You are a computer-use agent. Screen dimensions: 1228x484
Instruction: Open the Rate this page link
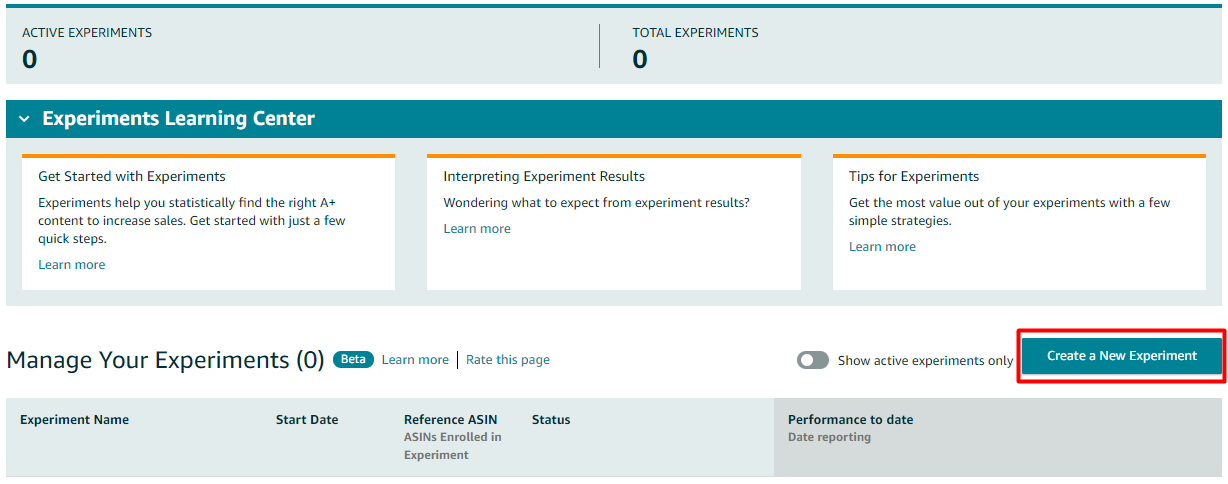508,360
